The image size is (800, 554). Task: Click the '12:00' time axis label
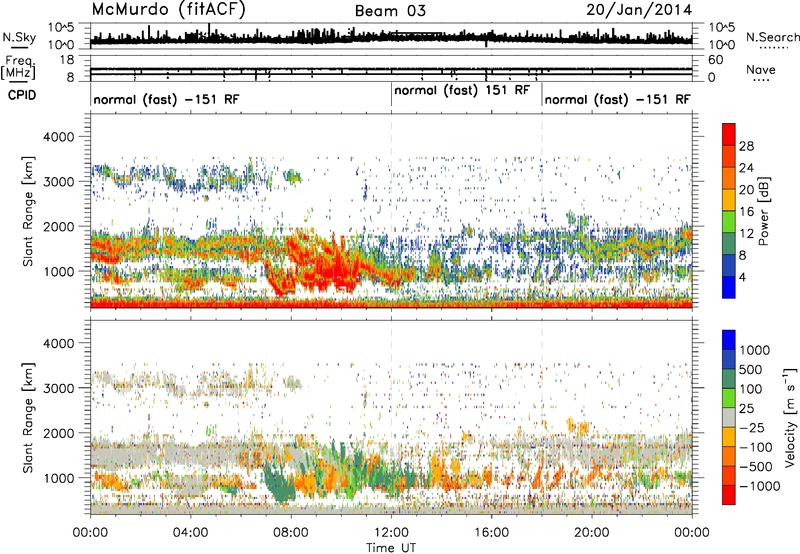(391, 533)
